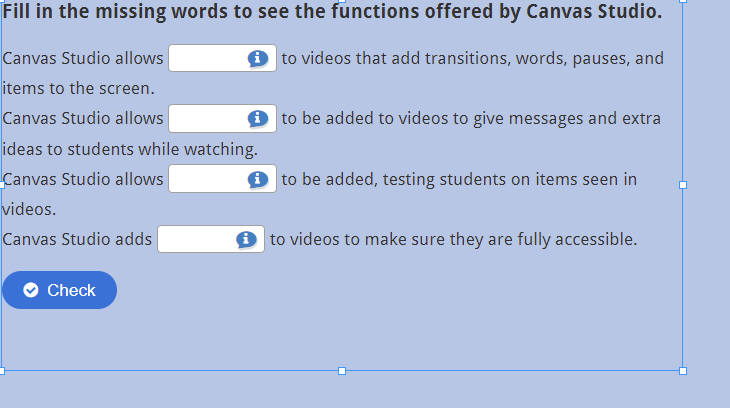This screenshot has width=730, height=408.
Task: Focus the blank before 'to be added to videos'
Action: (x=223, y=118)
